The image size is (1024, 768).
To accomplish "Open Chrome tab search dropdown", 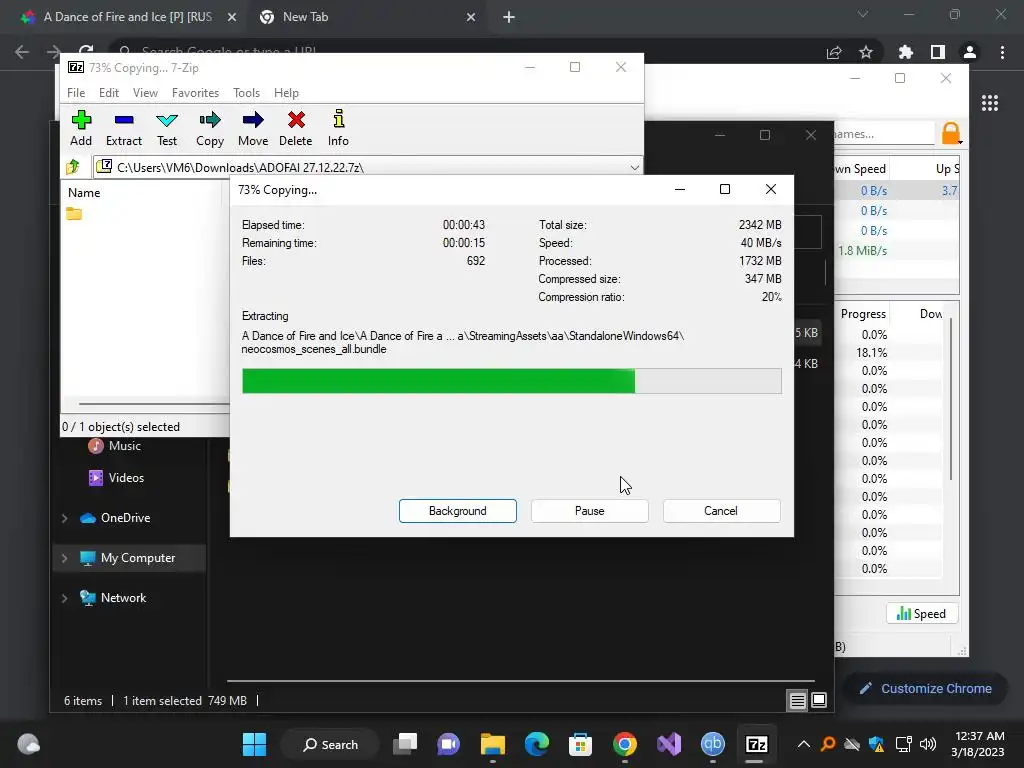I will (x=863, y=14).
